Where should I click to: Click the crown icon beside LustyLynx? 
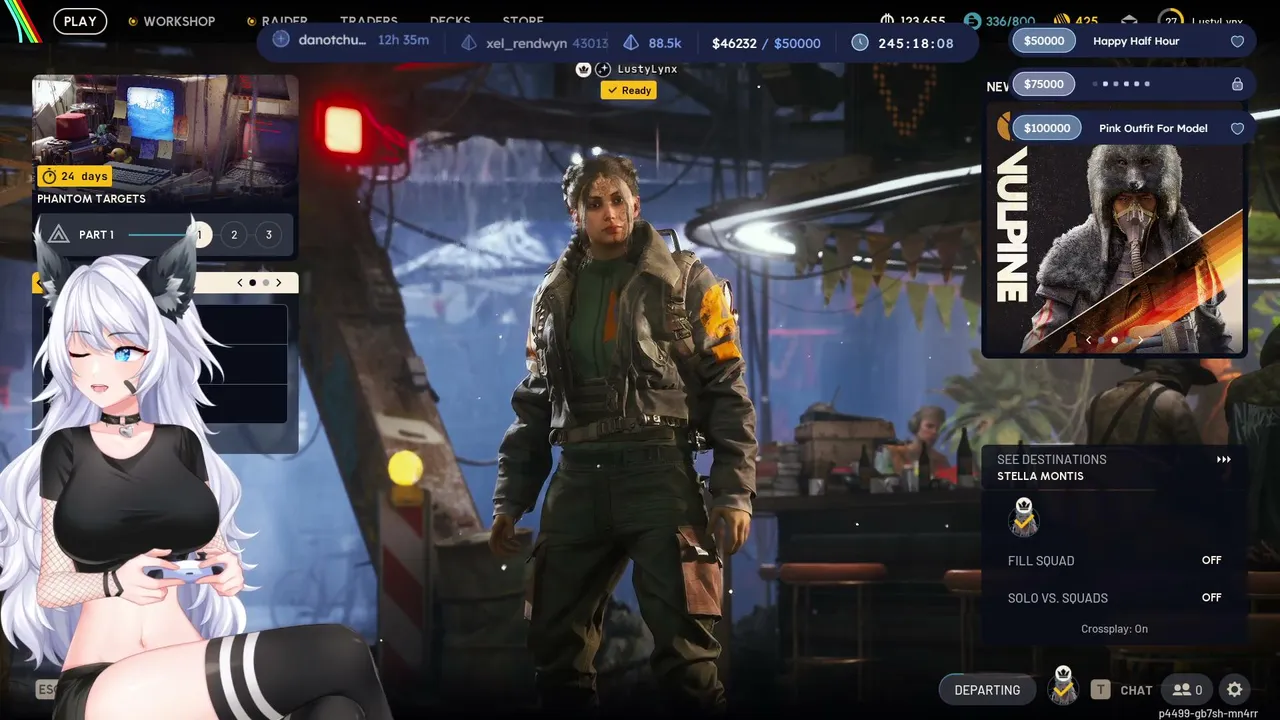[584, 69]
